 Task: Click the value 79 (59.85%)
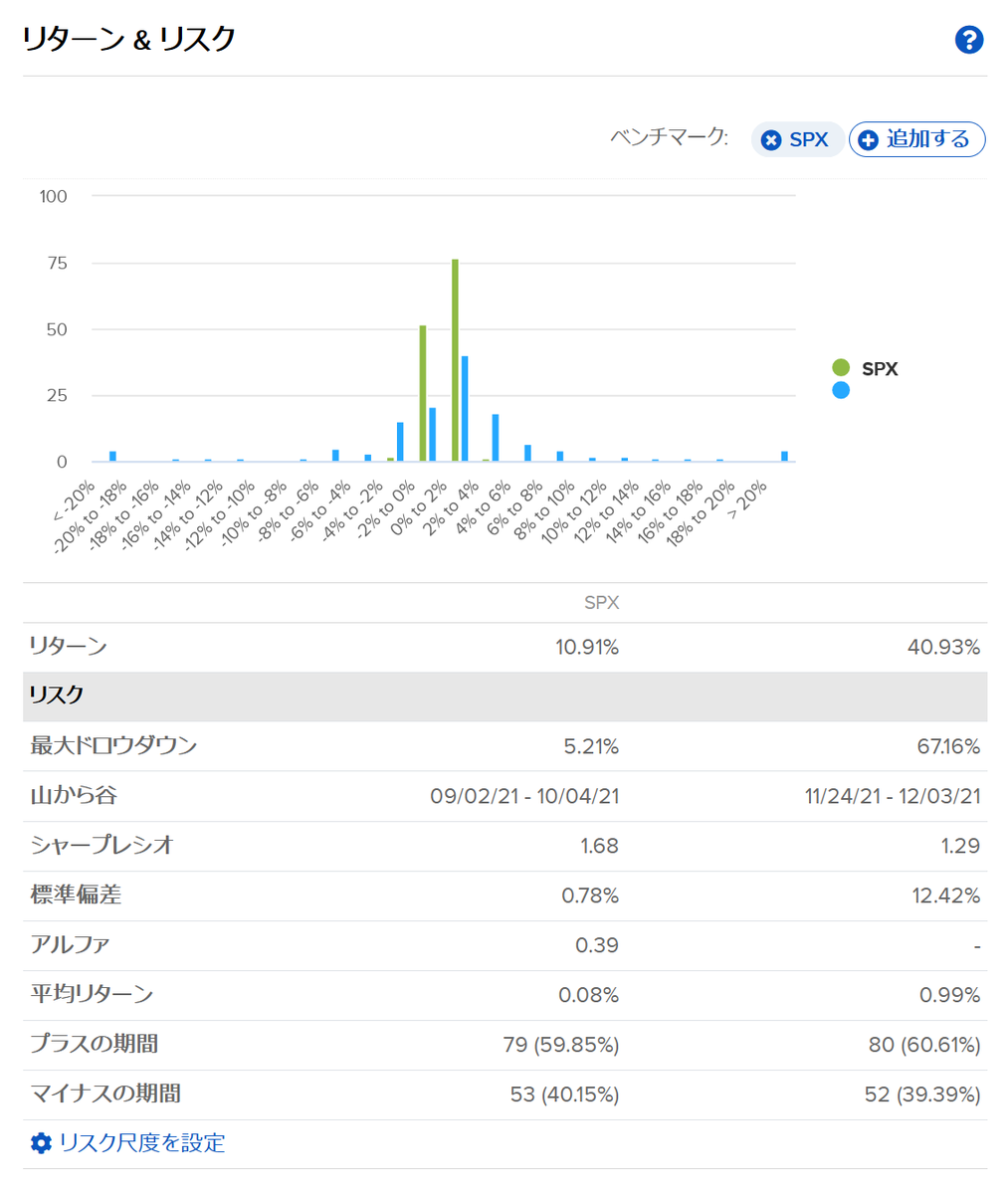tap(561, 1045)
